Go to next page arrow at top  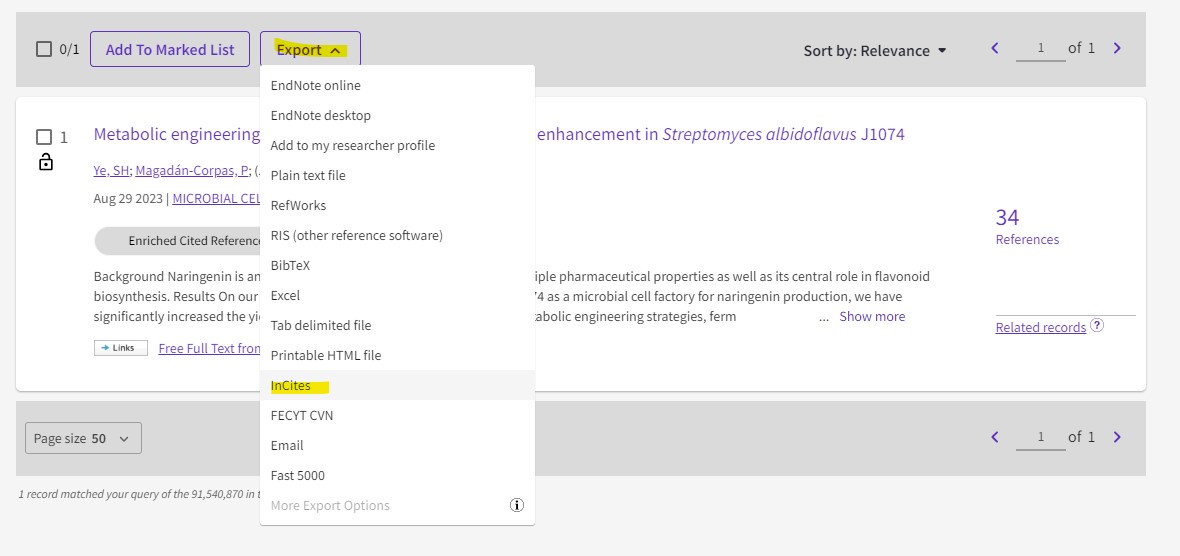click(1117, 48)
